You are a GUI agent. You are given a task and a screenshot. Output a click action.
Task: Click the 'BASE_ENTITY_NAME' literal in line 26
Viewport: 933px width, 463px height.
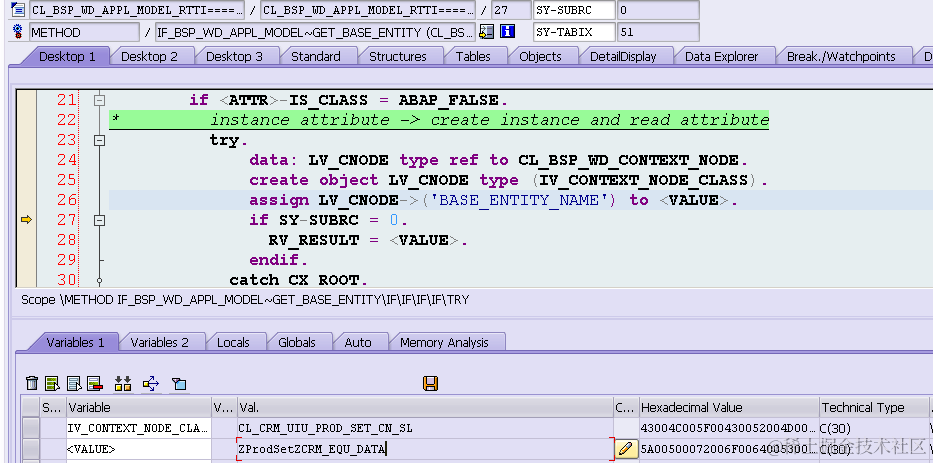click(x=518, y=200)
